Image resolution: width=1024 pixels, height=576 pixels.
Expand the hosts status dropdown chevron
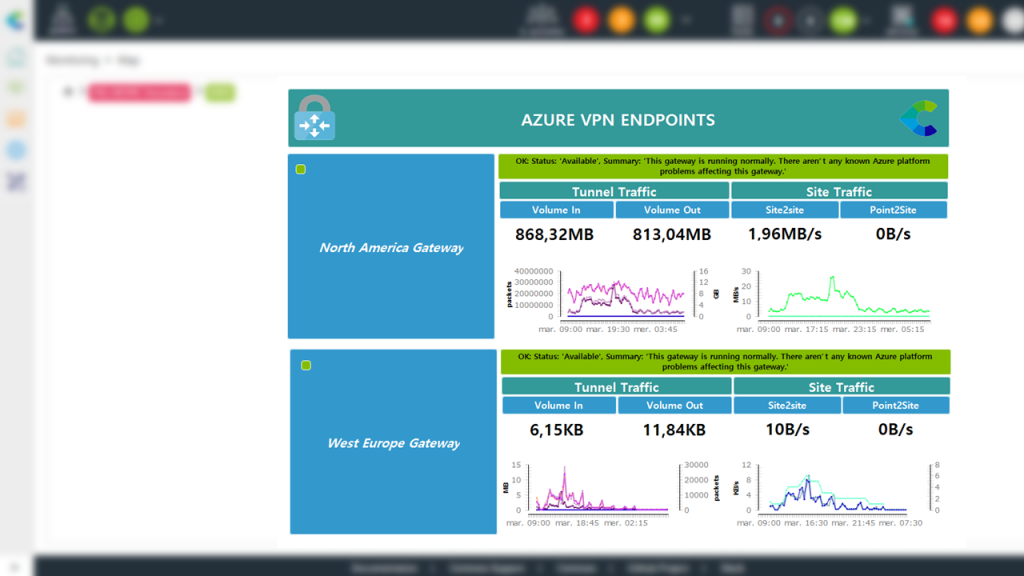686,20
